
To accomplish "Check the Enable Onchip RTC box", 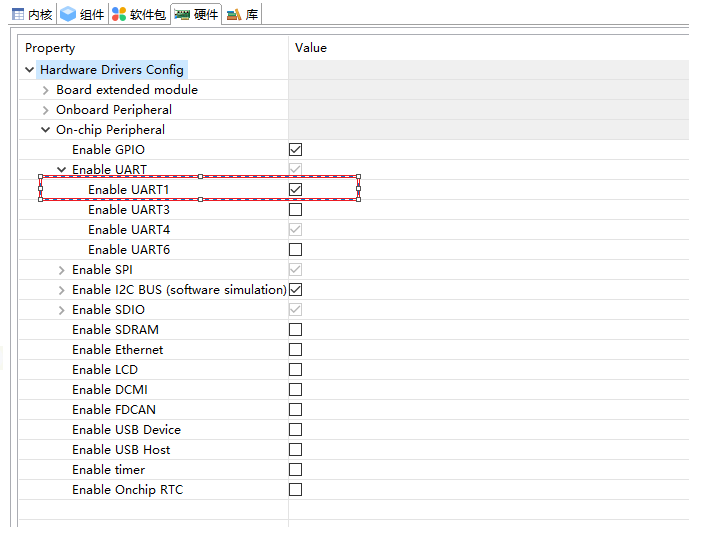I will coord(295,490).
